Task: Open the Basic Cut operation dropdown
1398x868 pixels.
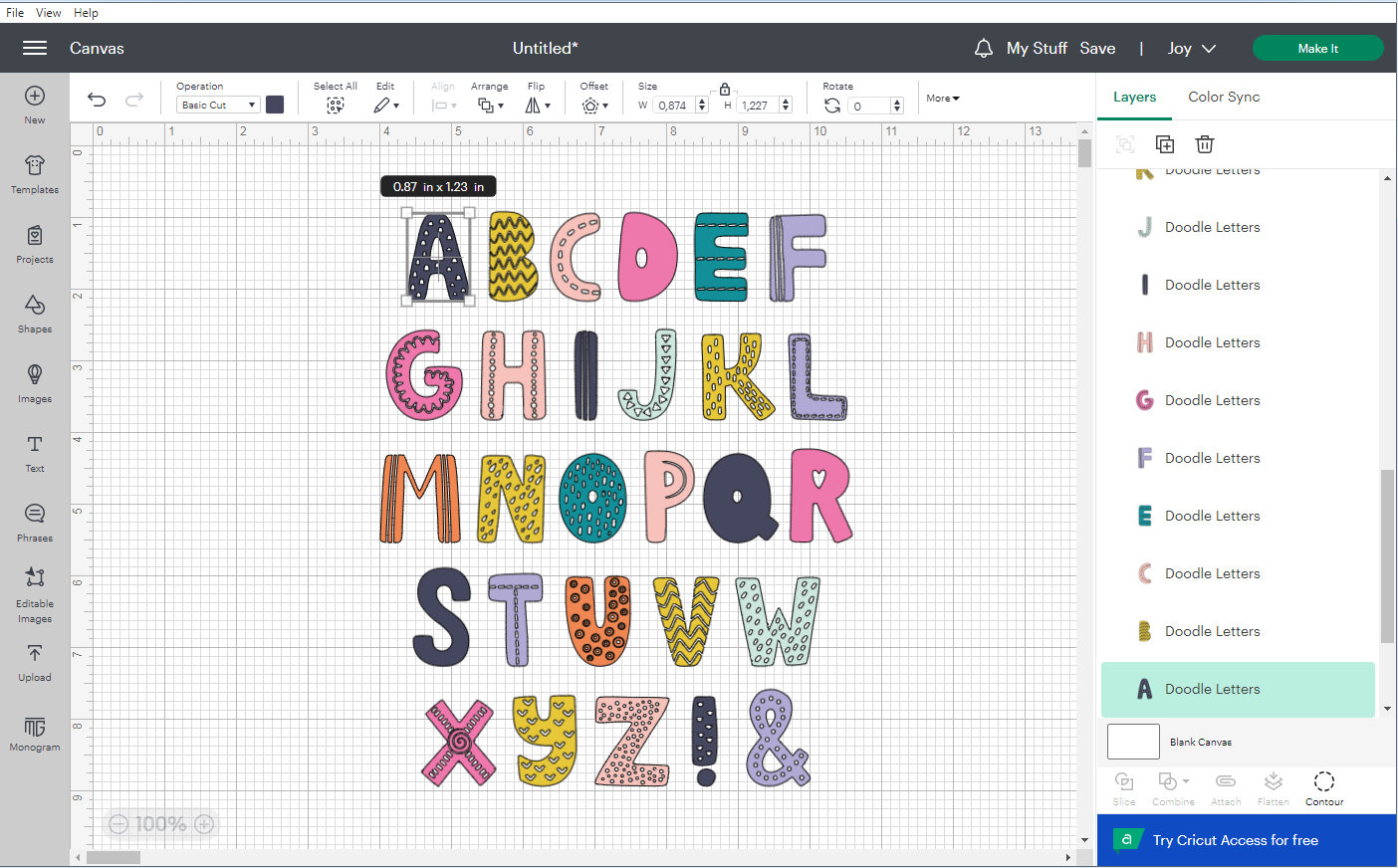Action: (x=217, y=105)
